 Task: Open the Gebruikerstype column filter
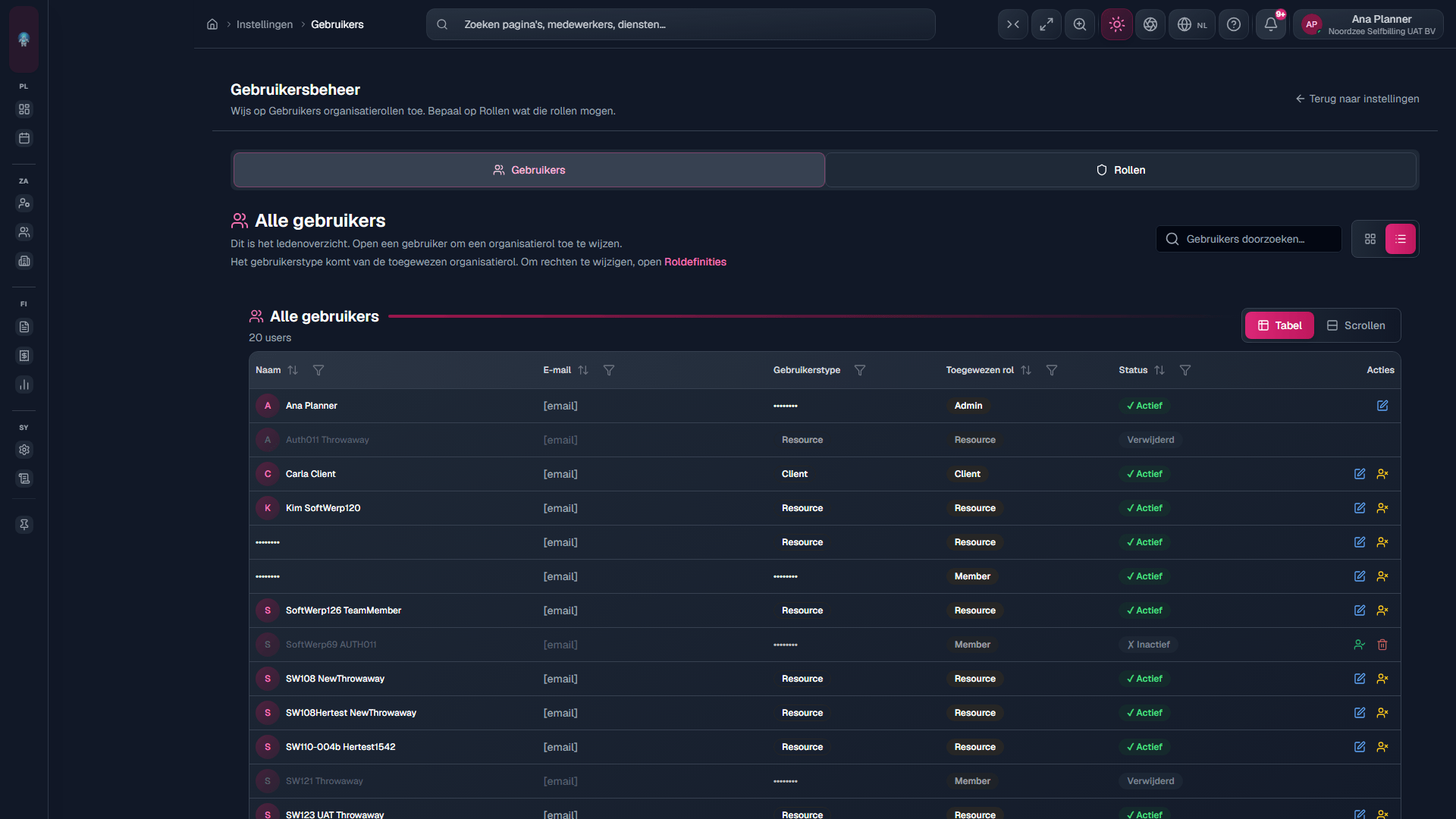[860, 370]
